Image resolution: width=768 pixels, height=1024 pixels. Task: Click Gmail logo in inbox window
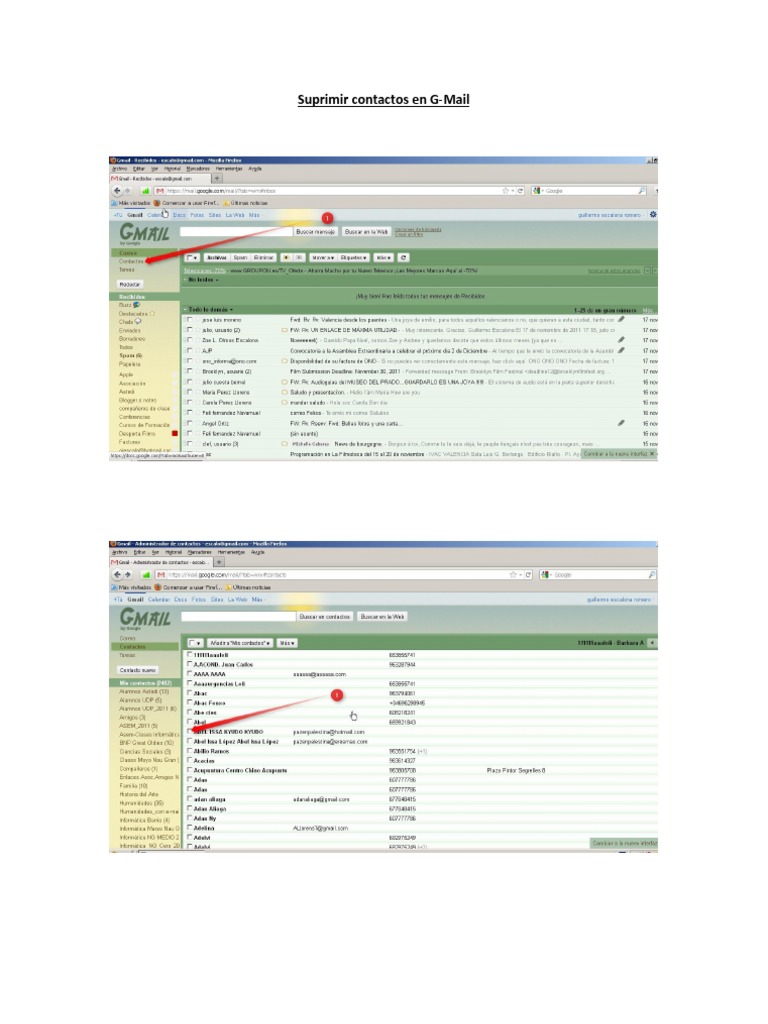click(144, 233)
